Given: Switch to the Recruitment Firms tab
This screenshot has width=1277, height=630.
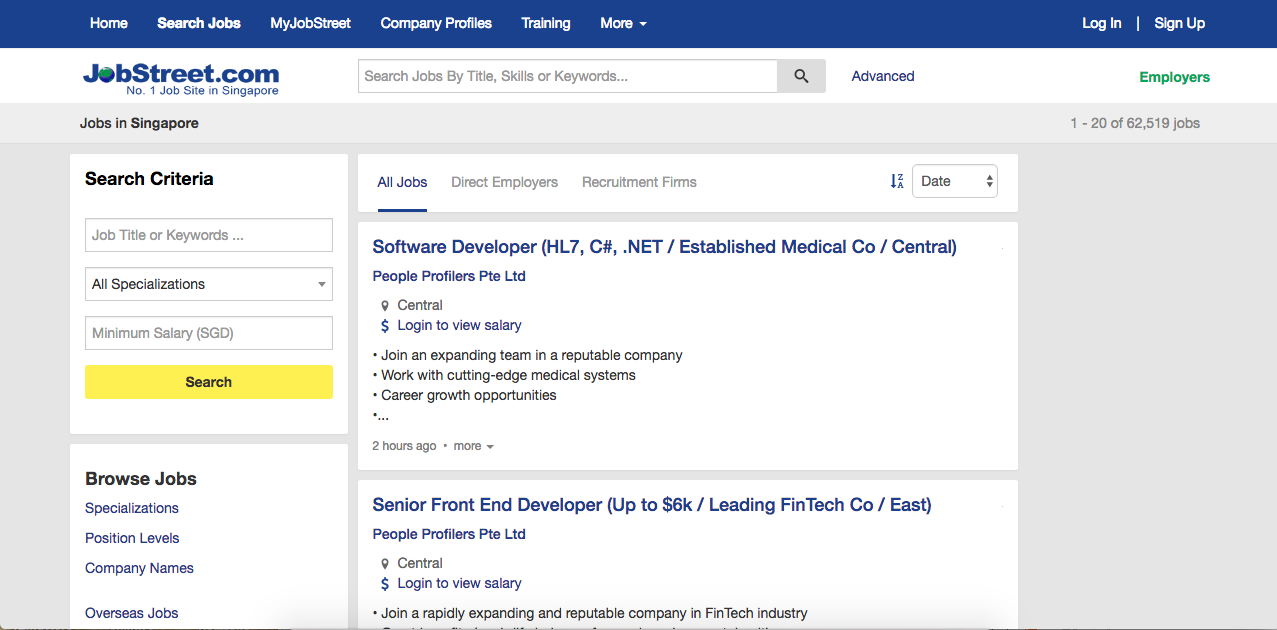Looking at the screenshot, I should (639, 182).
